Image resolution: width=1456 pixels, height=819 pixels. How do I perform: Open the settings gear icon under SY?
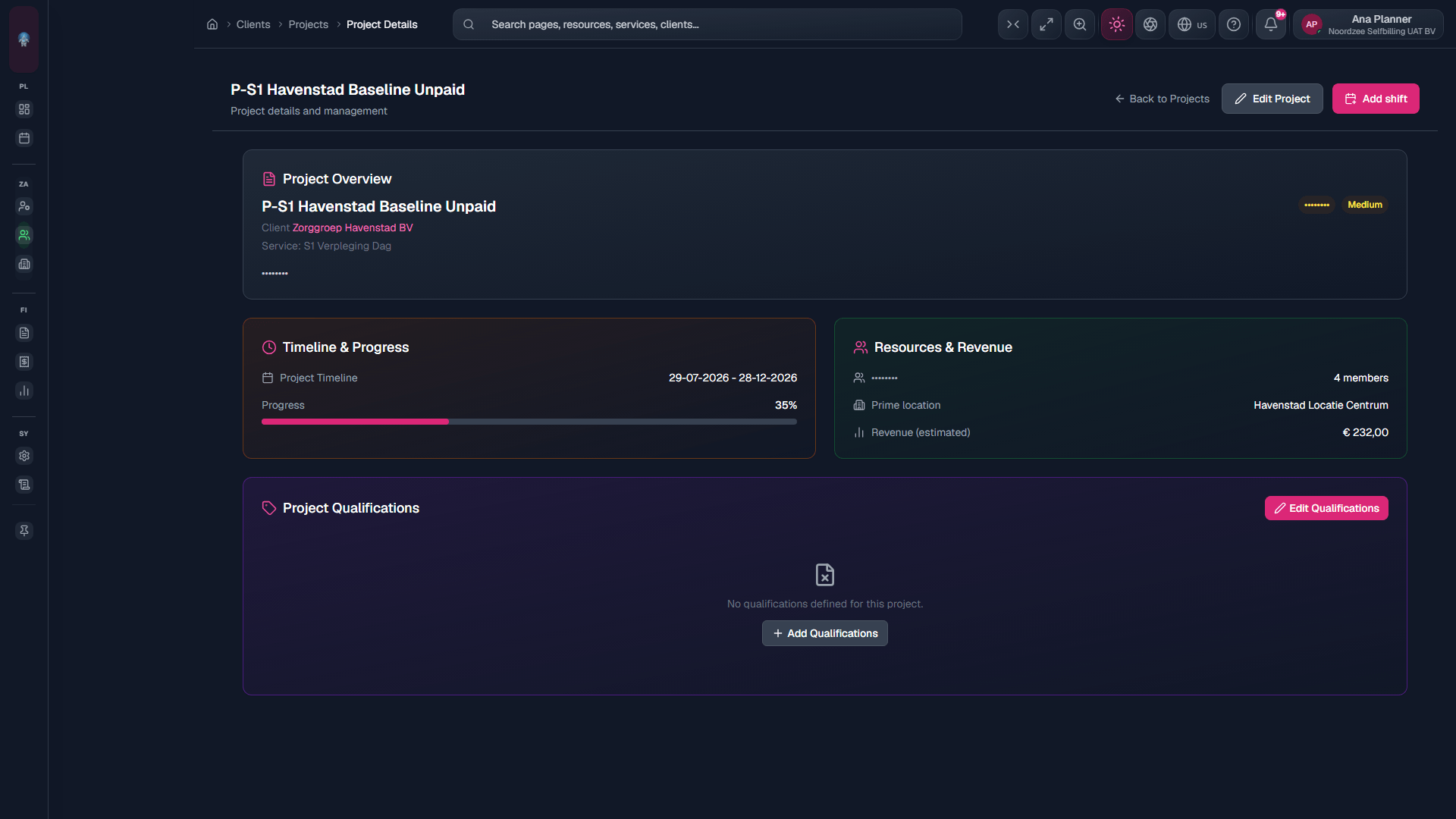[x=24, y=456]
